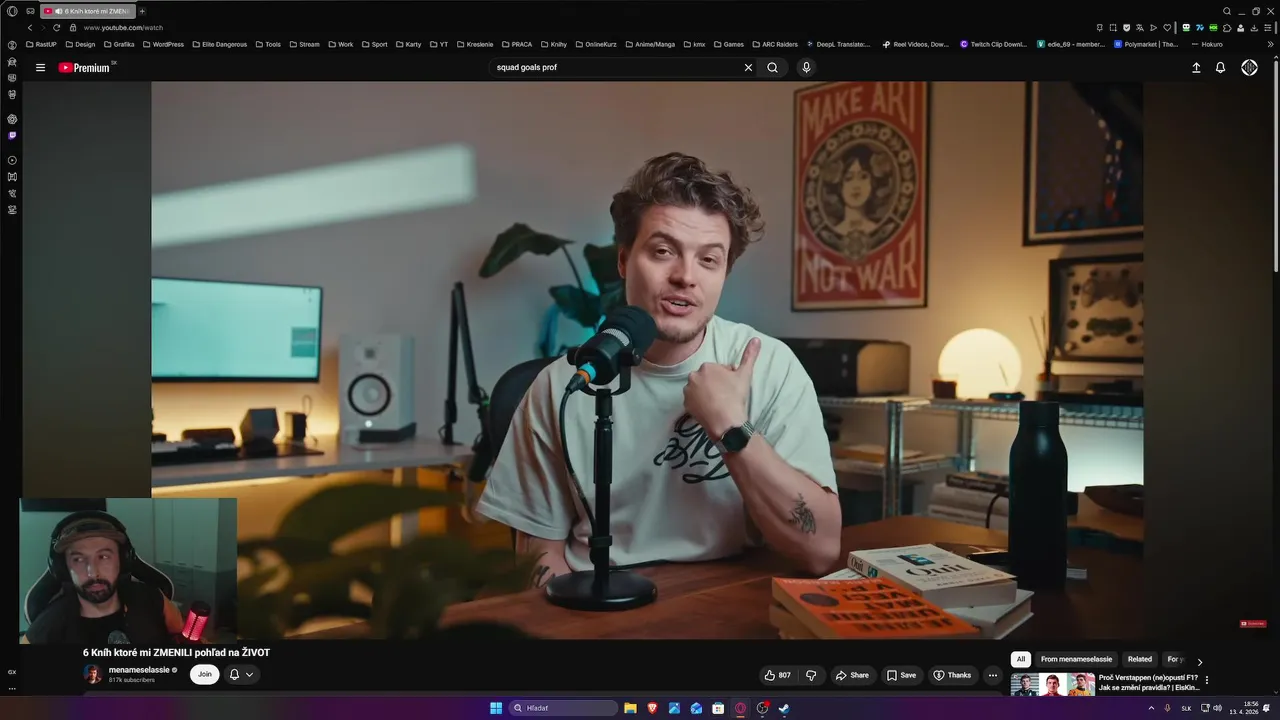Run search with the magnifier button
Viewport: 1280px width, 720px height.
pos(772,68)
